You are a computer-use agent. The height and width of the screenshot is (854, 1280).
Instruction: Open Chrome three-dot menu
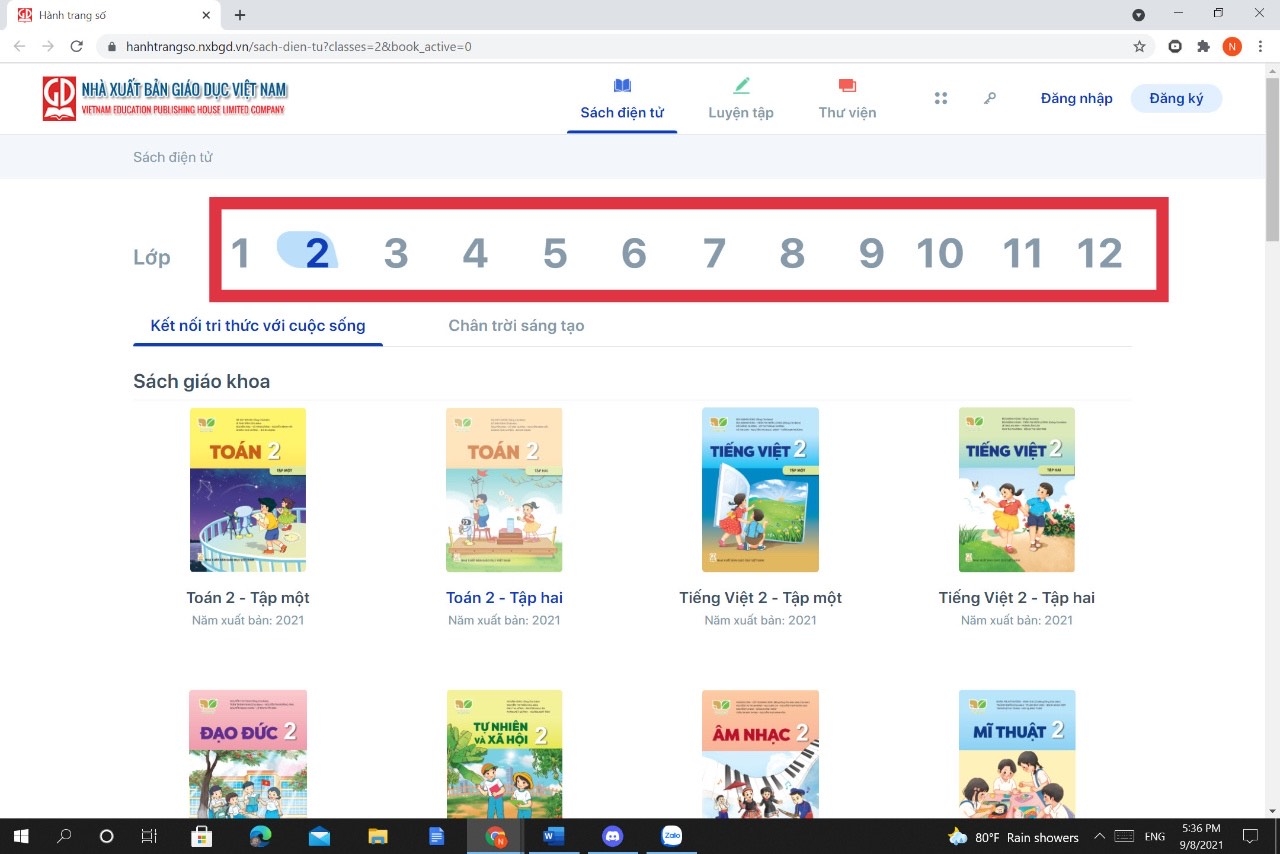pyautogui.click(x=1260, y=46)
